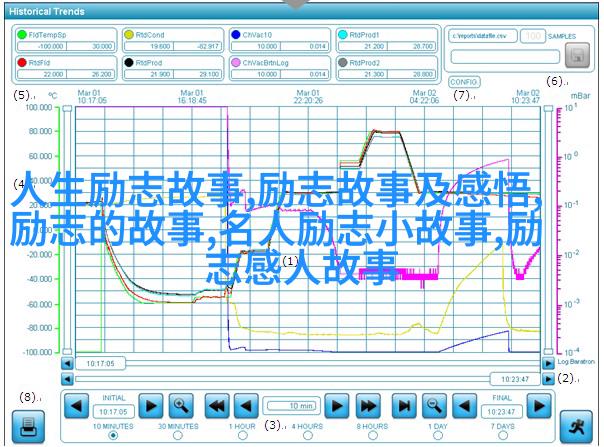Decrease INITIAL time with left arrow

click(x=76, y=406)
